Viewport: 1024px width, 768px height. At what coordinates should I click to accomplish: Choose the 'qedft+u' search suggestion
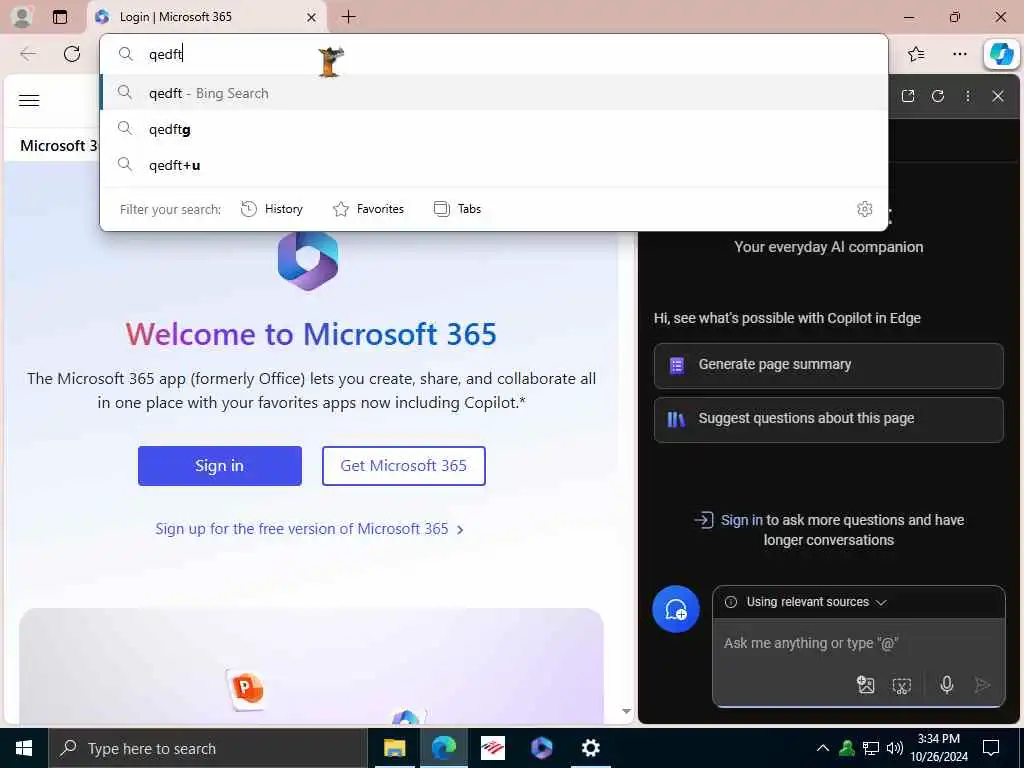(494, 165)
